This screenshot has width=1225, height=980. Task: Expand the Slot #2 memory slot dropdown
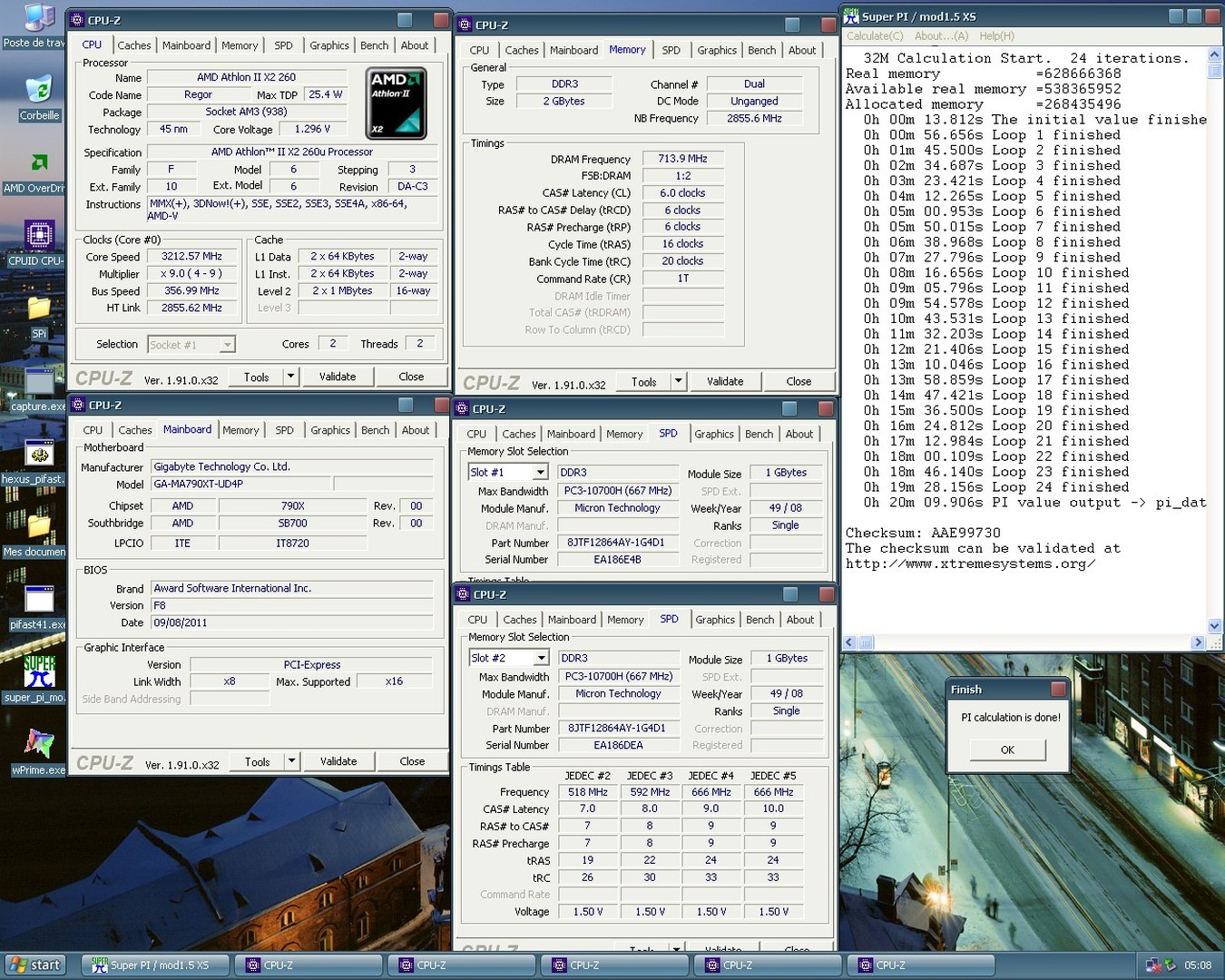(x=542, y=658)
